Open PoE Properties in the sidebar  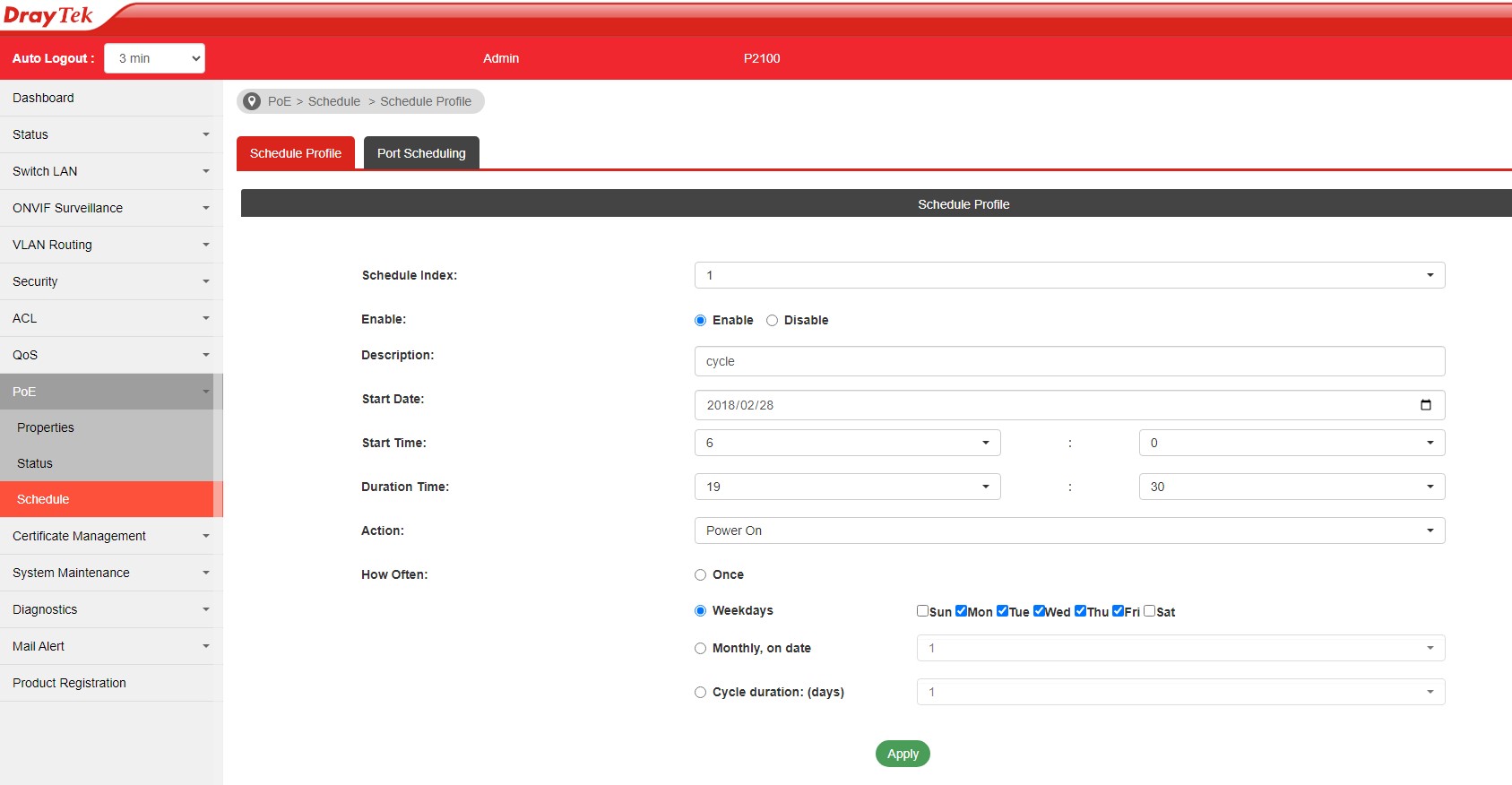coord(46,427)
